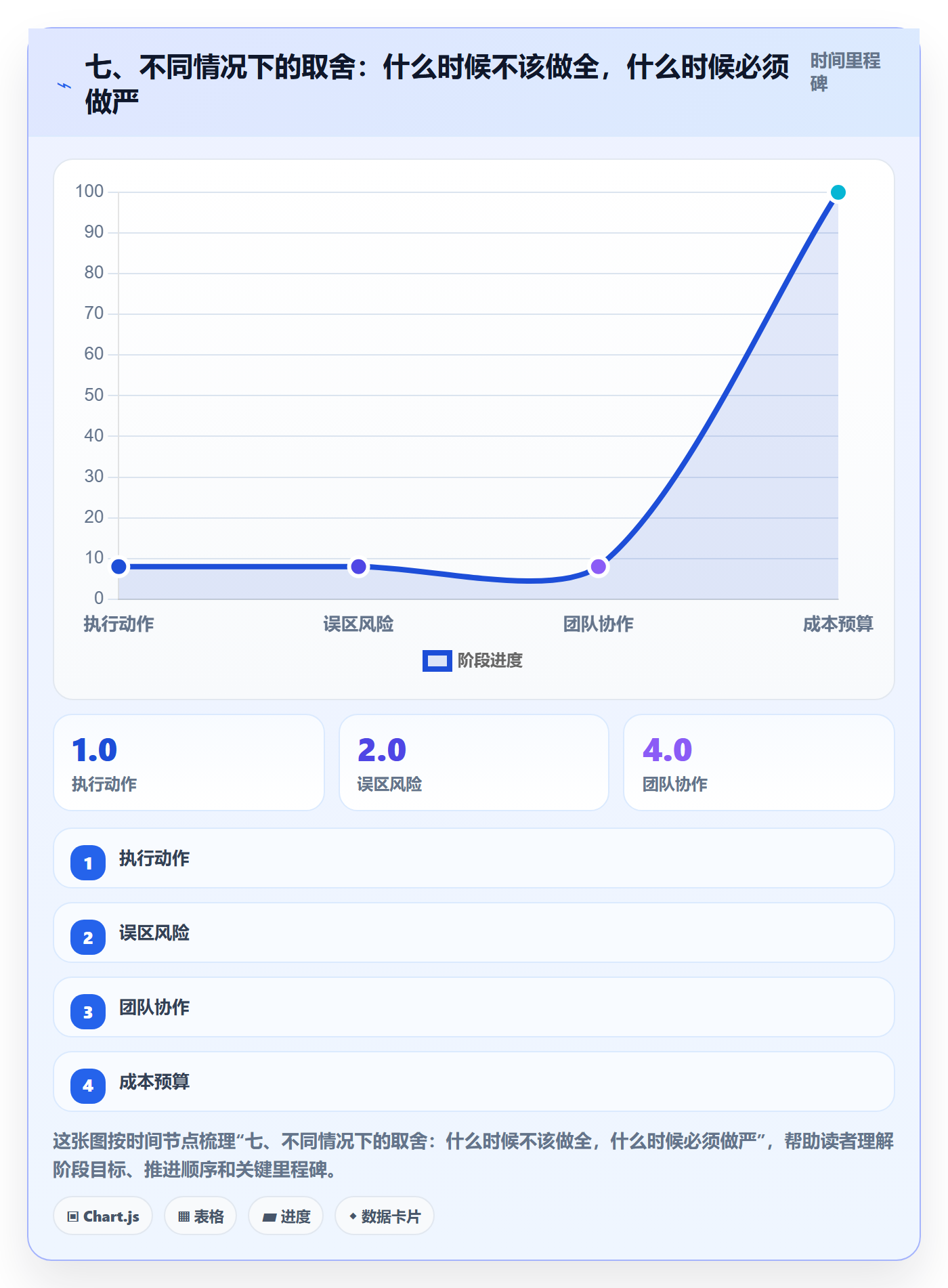Click the 误区风险 data point on chart
The height and width of the screenshot is (1288, 948).
point(358,567)
